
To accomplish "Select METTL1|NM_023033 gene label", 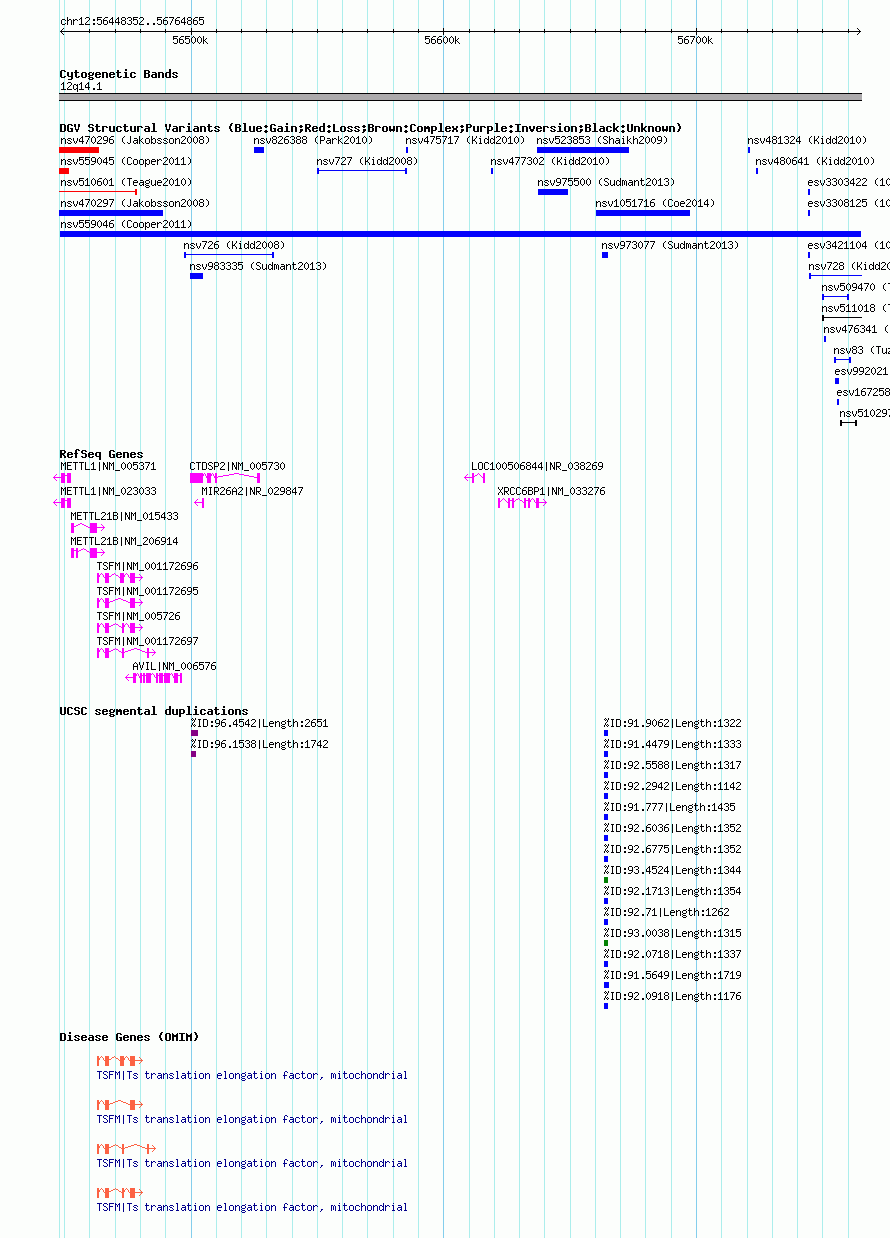I will [x=108, y=492].
